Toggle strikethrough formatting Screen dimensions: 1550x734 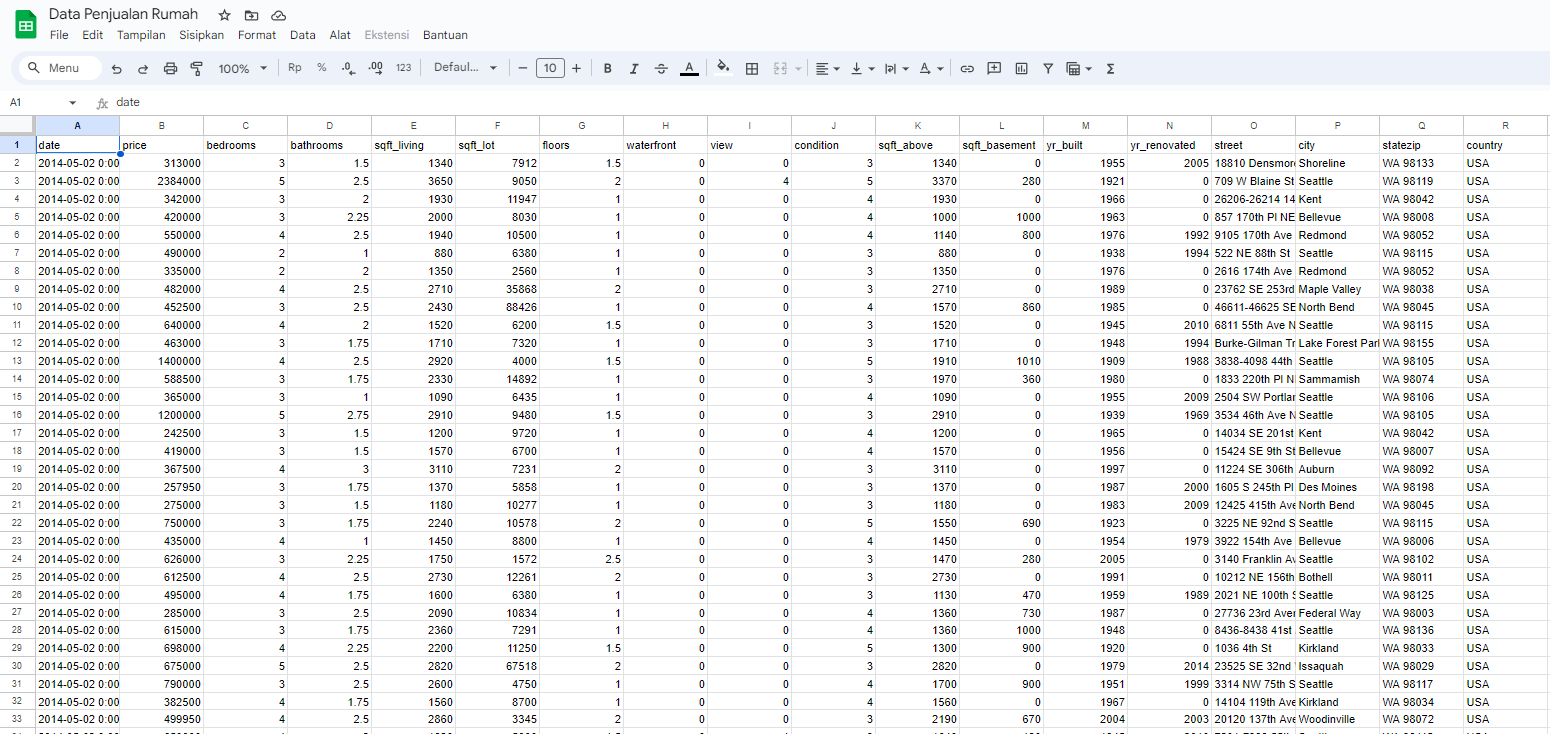click(661, 68)
